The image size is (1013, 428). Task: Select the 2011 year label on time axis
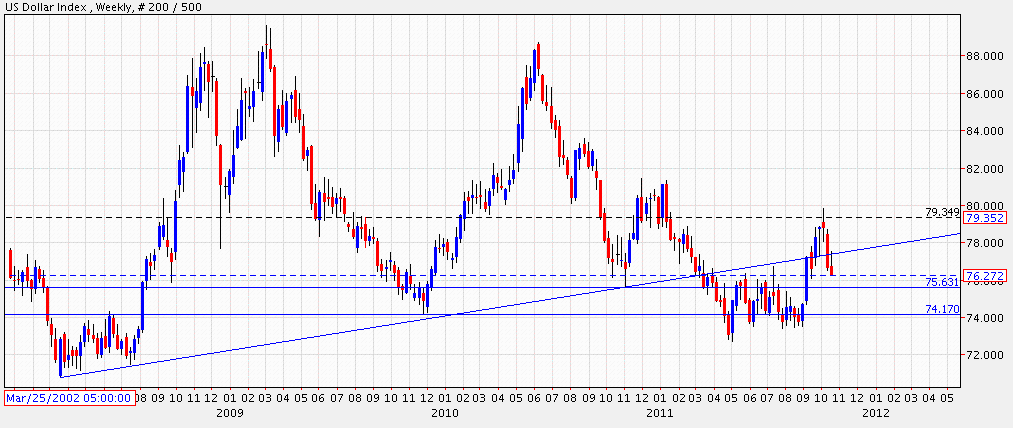pos(659,412)
